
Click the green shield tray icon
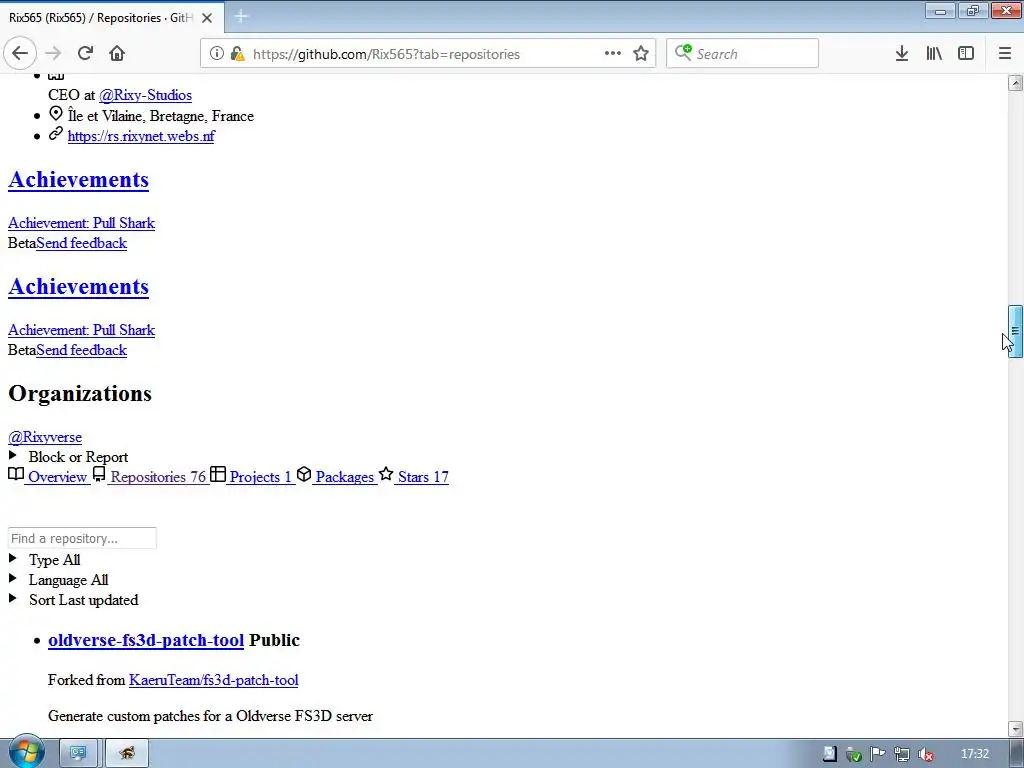[854, 754]
